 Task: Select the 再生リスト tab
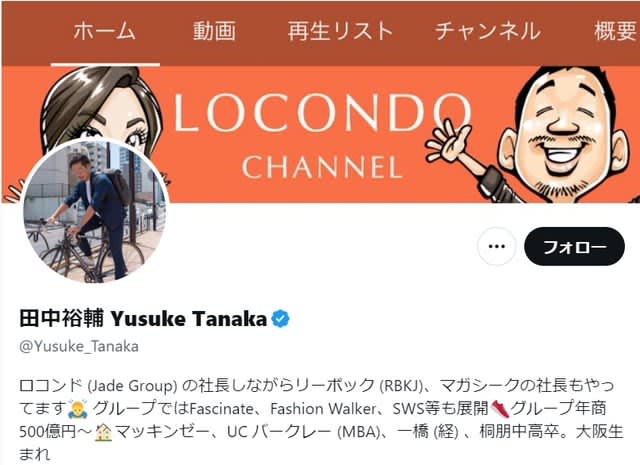[x=340, y=31]
